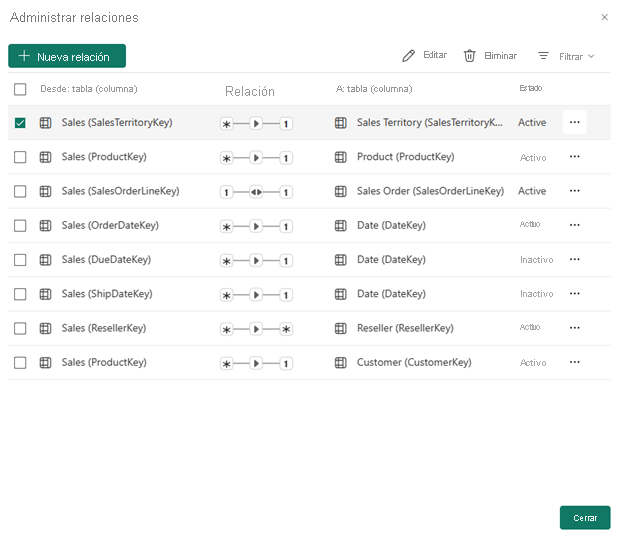Viewport: 624px width, 540px height.
Task: Click table icon beside Product (ProductKey)
Action: 341,157
